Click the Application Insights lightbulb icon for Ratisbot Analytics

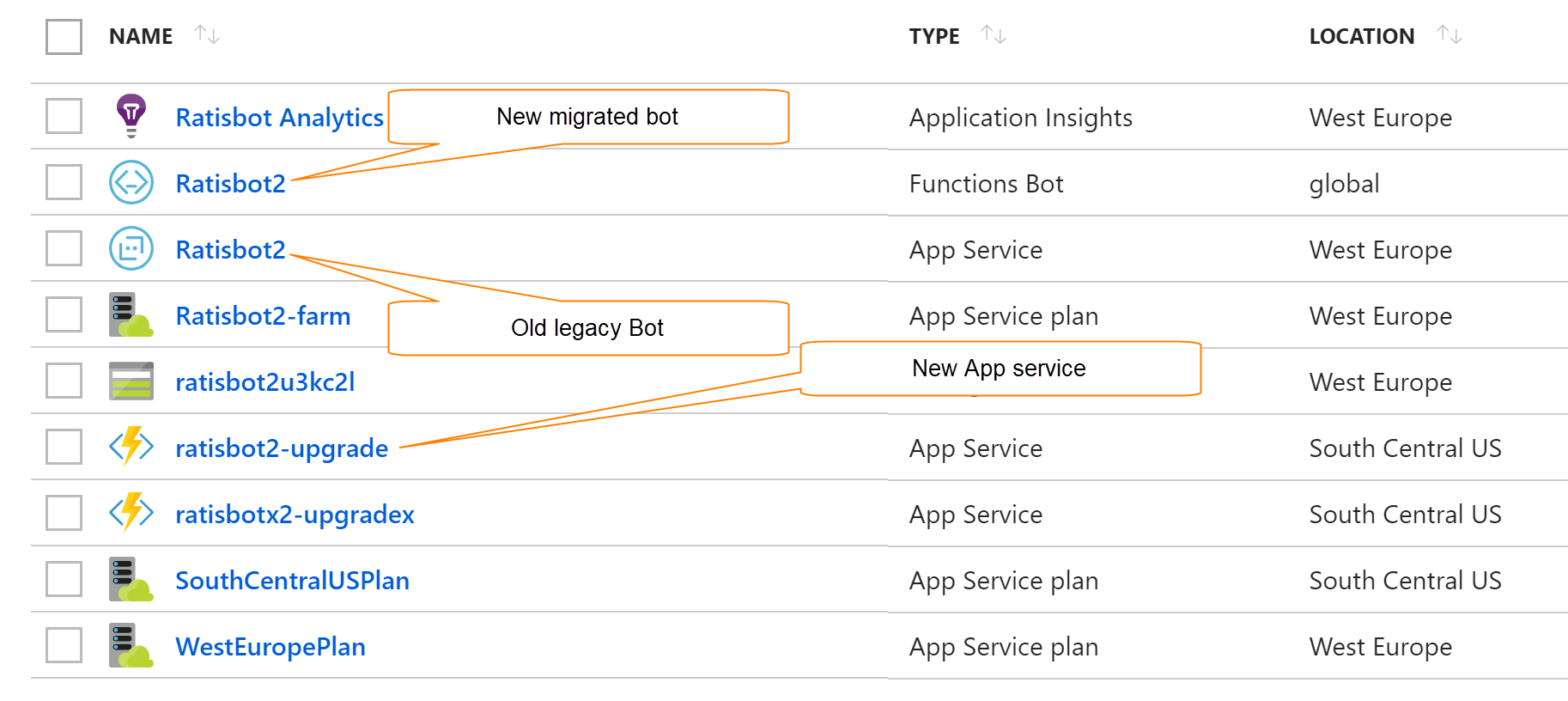[131, 117]
